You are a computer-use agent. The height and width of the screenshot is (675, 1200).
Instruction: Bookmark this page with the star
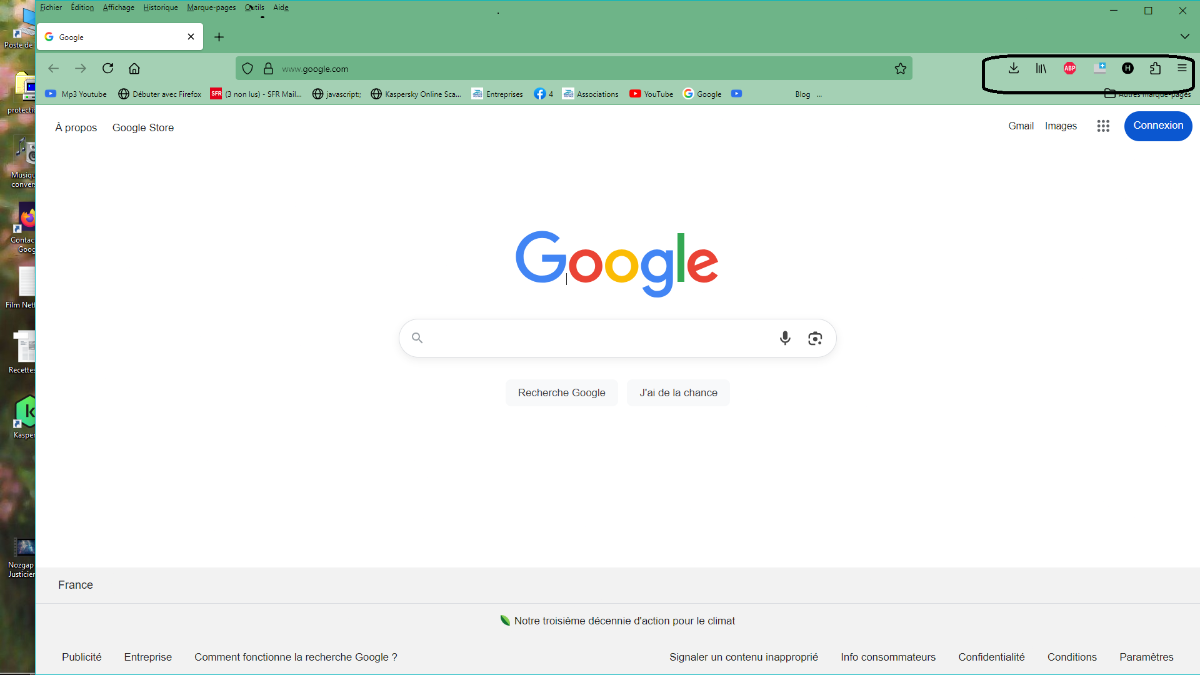coord(900,69)
